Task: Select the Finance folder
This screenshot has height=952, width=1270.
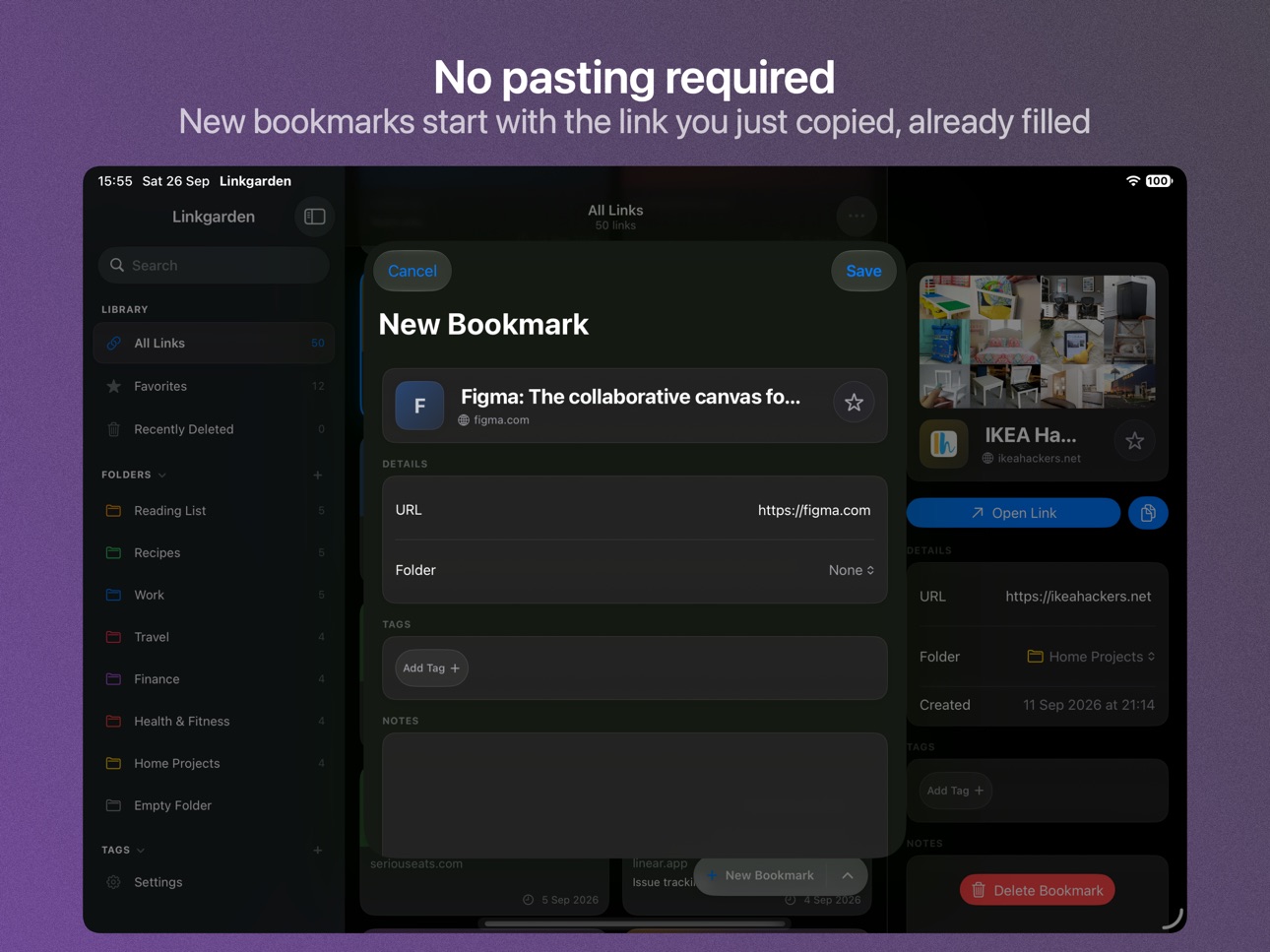Action: pos(214,679)
